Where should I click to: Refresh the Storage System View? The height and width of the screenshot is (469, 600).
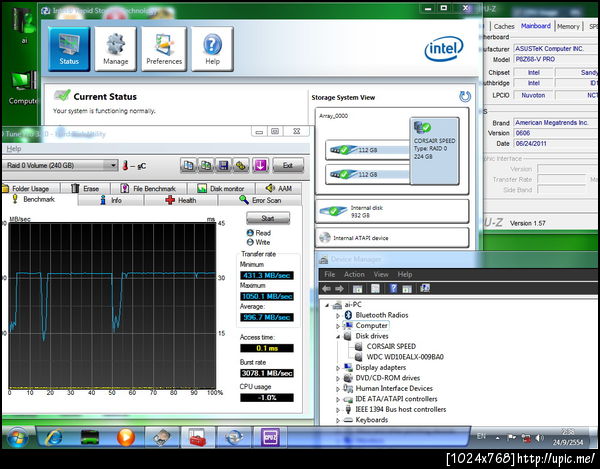[464, 97]
